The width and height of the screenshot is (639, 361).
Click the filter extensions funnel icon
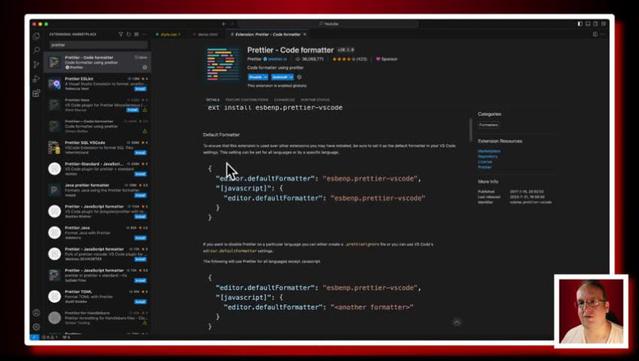tap(121, 34)
